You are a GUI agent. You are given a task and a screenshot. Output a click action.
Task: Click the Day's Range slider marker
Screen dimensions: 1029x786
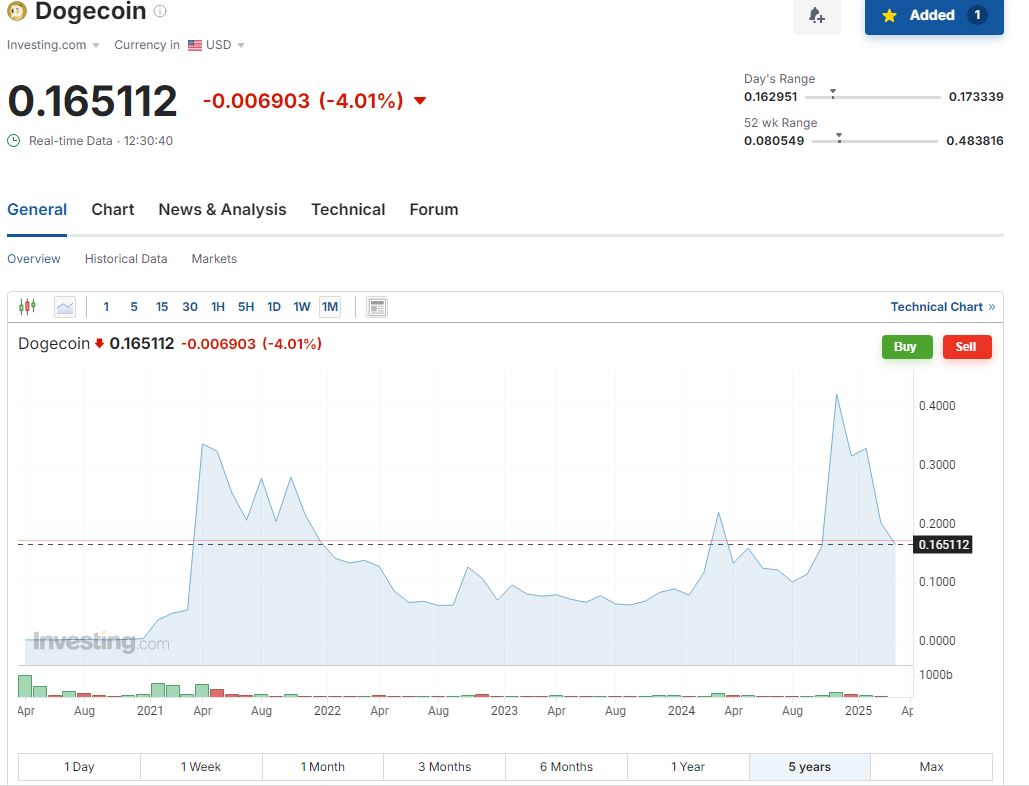[833, 94]
